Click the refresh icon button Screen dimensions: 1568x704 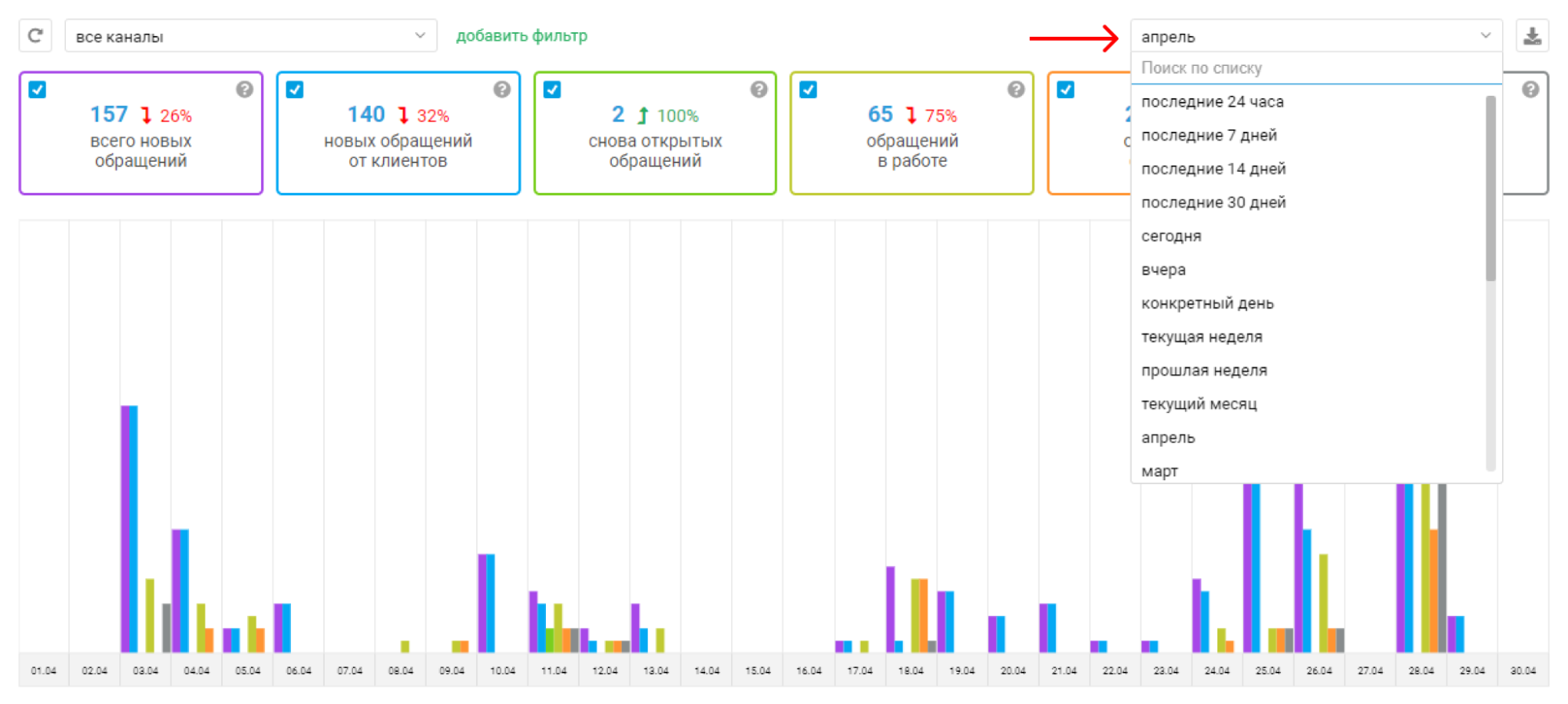(35, 36)
